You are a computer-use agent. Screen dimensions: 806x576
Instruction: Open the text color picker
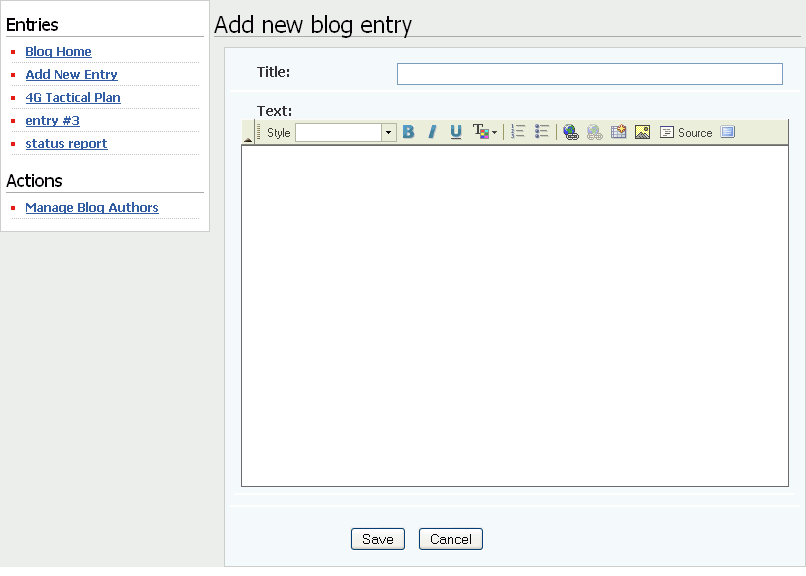point(481,131)
